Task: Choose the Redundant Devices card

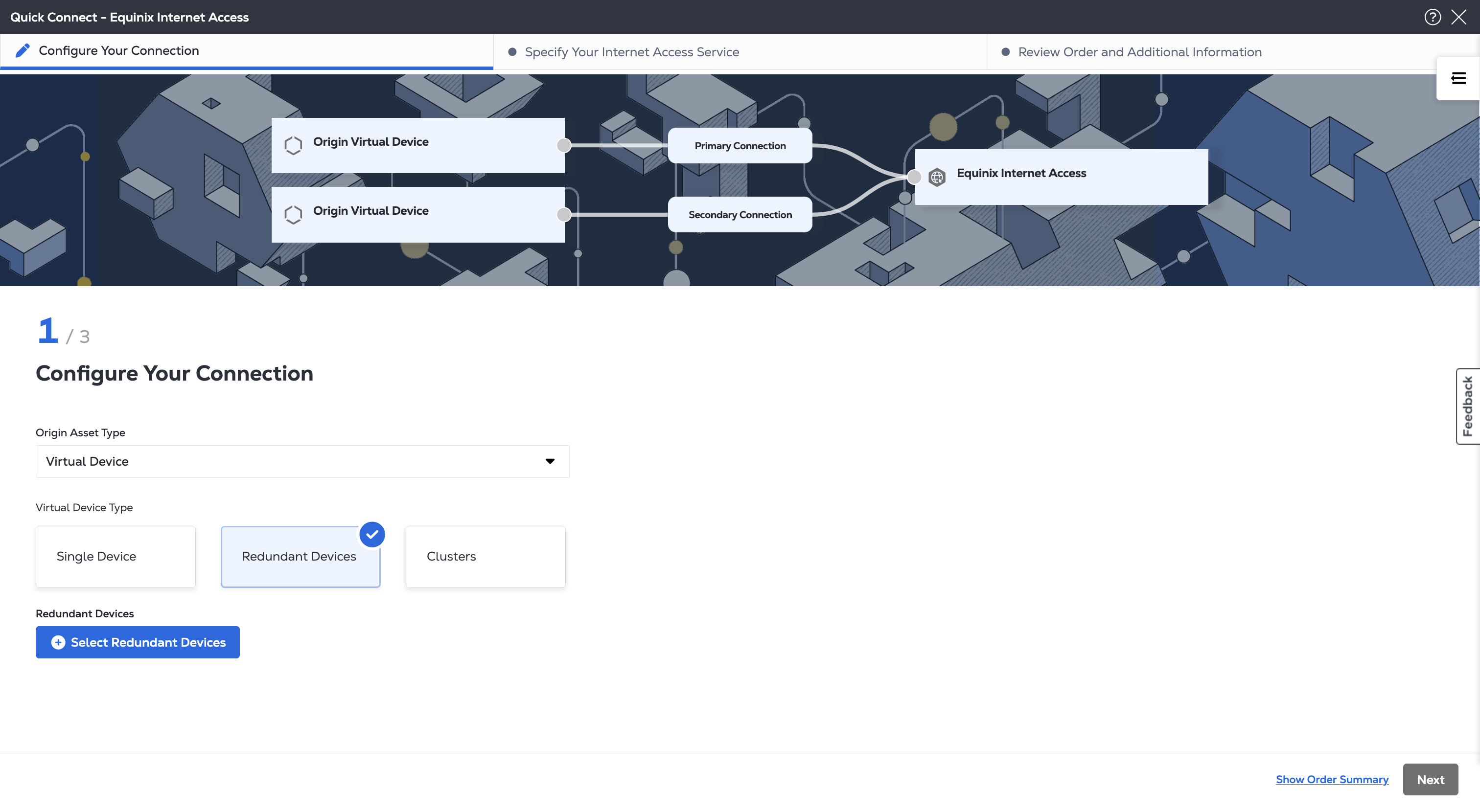Action: pyautogui.click(x=300, y=557)
